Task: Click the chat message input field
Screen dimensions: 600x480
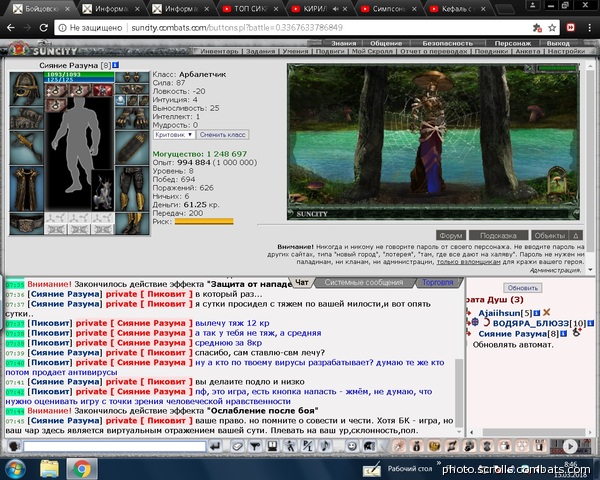Action: pyautogui.click(x=115, y=446)
